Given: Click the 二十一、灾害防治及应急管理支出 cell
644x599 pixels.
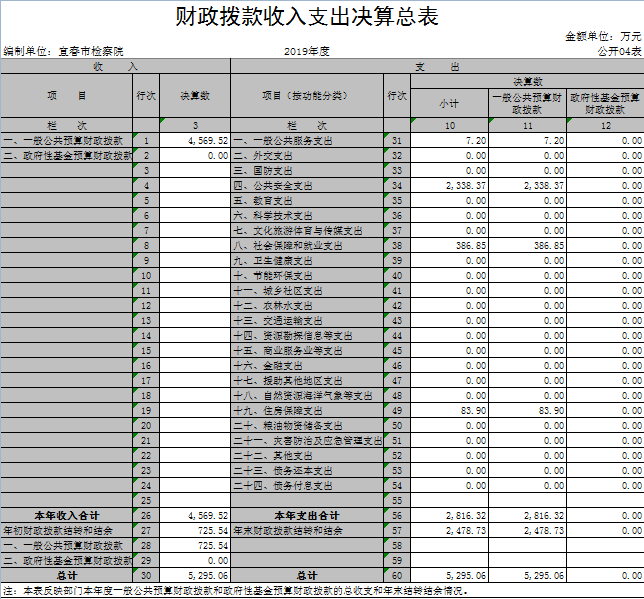Looking at the screenshot, I should pos(306,440).
